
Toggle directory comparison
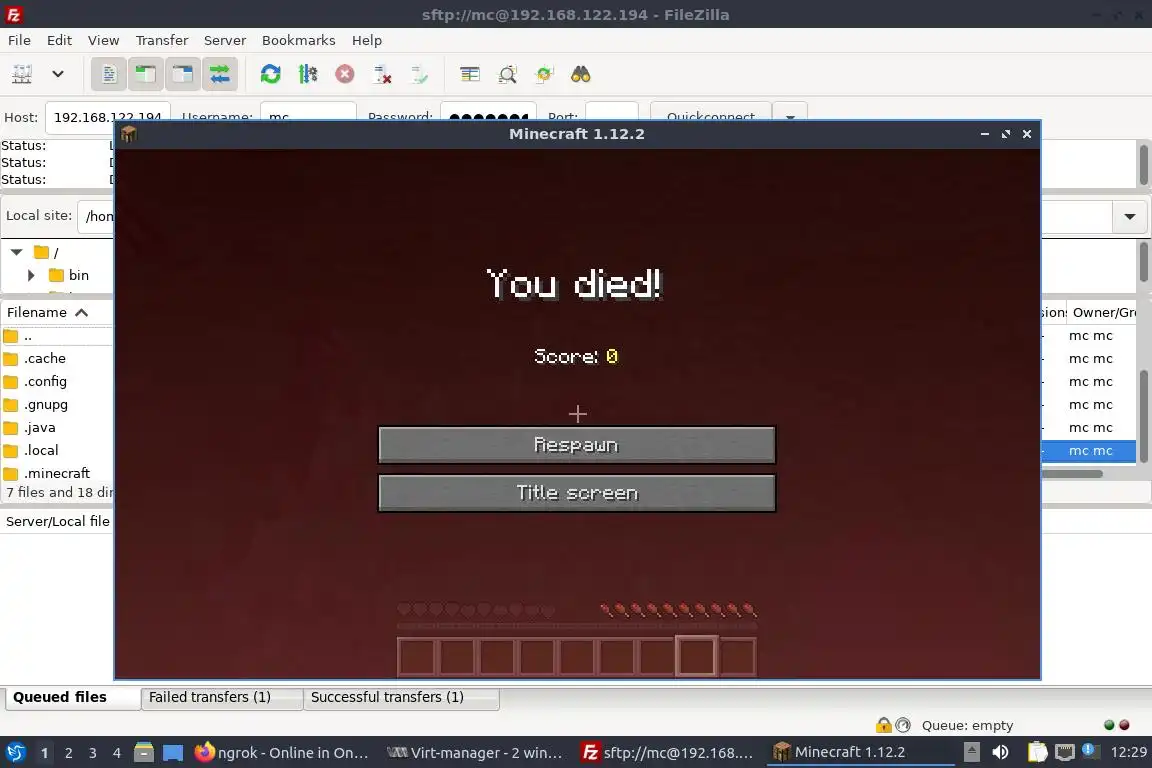coord(507,74)
